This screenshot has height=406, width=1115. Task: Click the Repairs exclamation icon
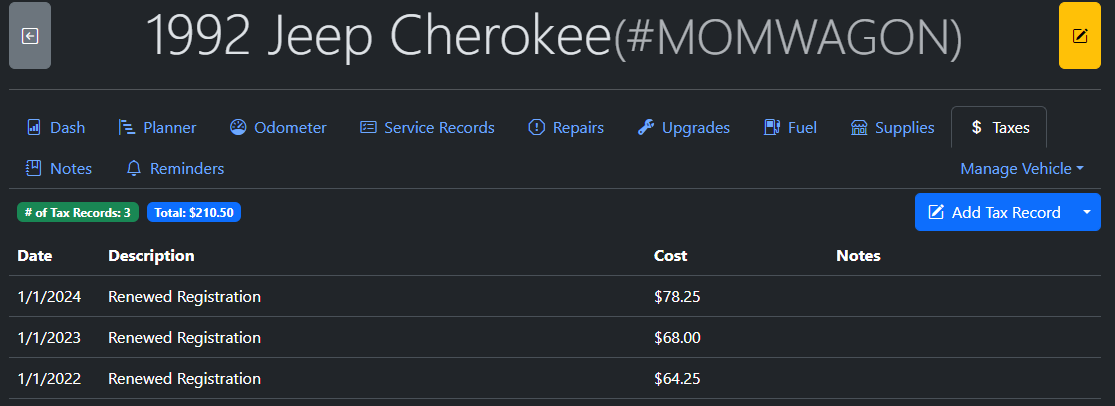click(x=536, y=128)
